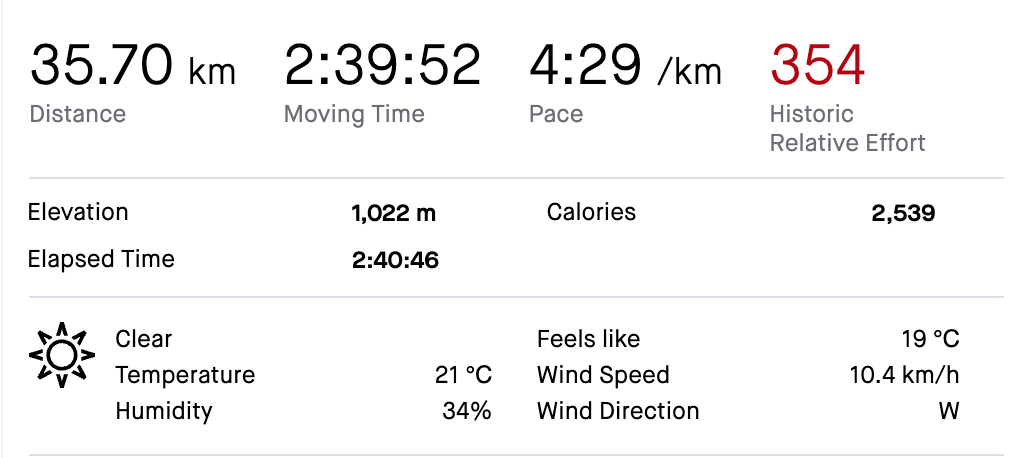Viewport: 1022px width, 458px height.
Task: Click the 4:29 /km pace value
Action: click(624, 66)
